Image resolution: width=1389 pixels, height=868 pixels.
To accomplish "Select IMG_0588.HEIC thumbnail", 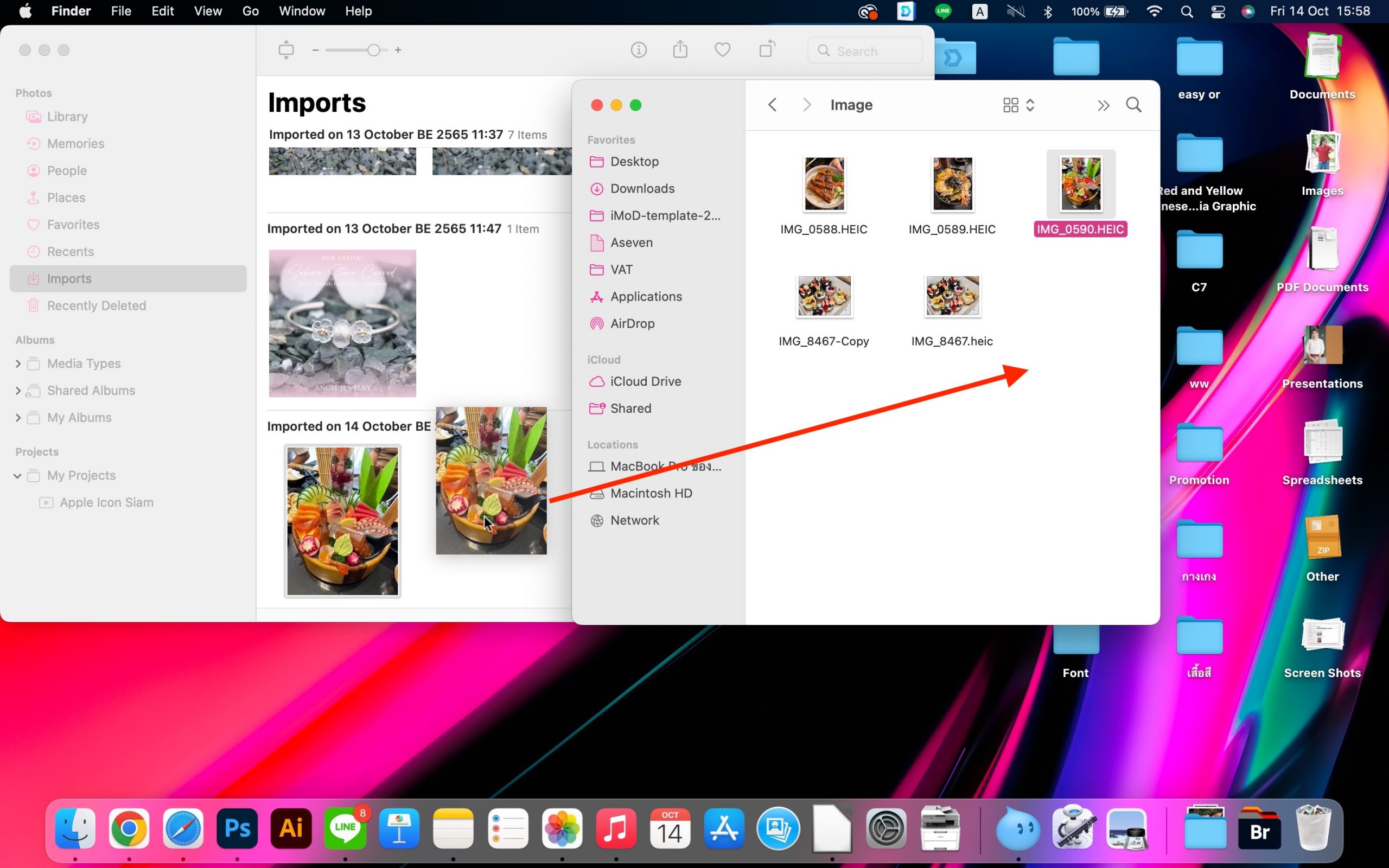I will click(824, 184).
